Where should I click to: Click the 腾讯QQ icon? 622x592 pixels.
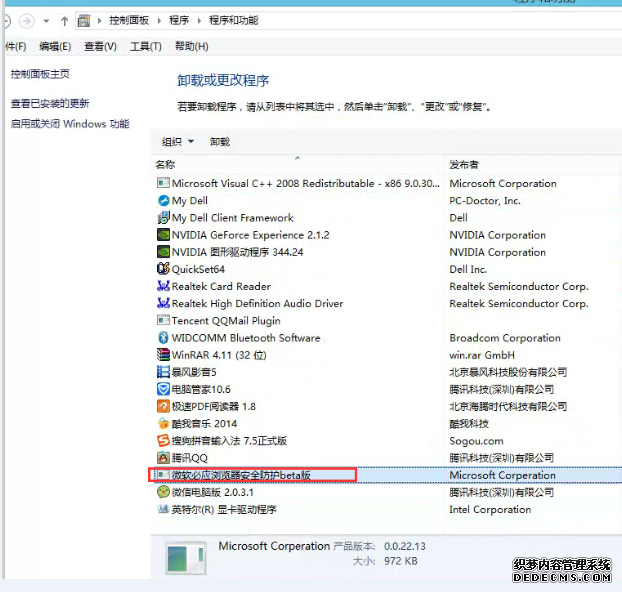click(163, 458)
